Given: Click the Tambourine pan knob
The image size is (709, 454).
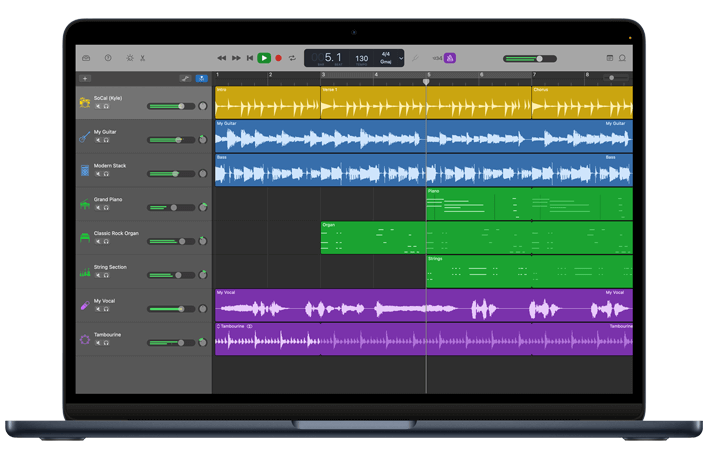Looking at the screenshot, I should coord(203,342).
